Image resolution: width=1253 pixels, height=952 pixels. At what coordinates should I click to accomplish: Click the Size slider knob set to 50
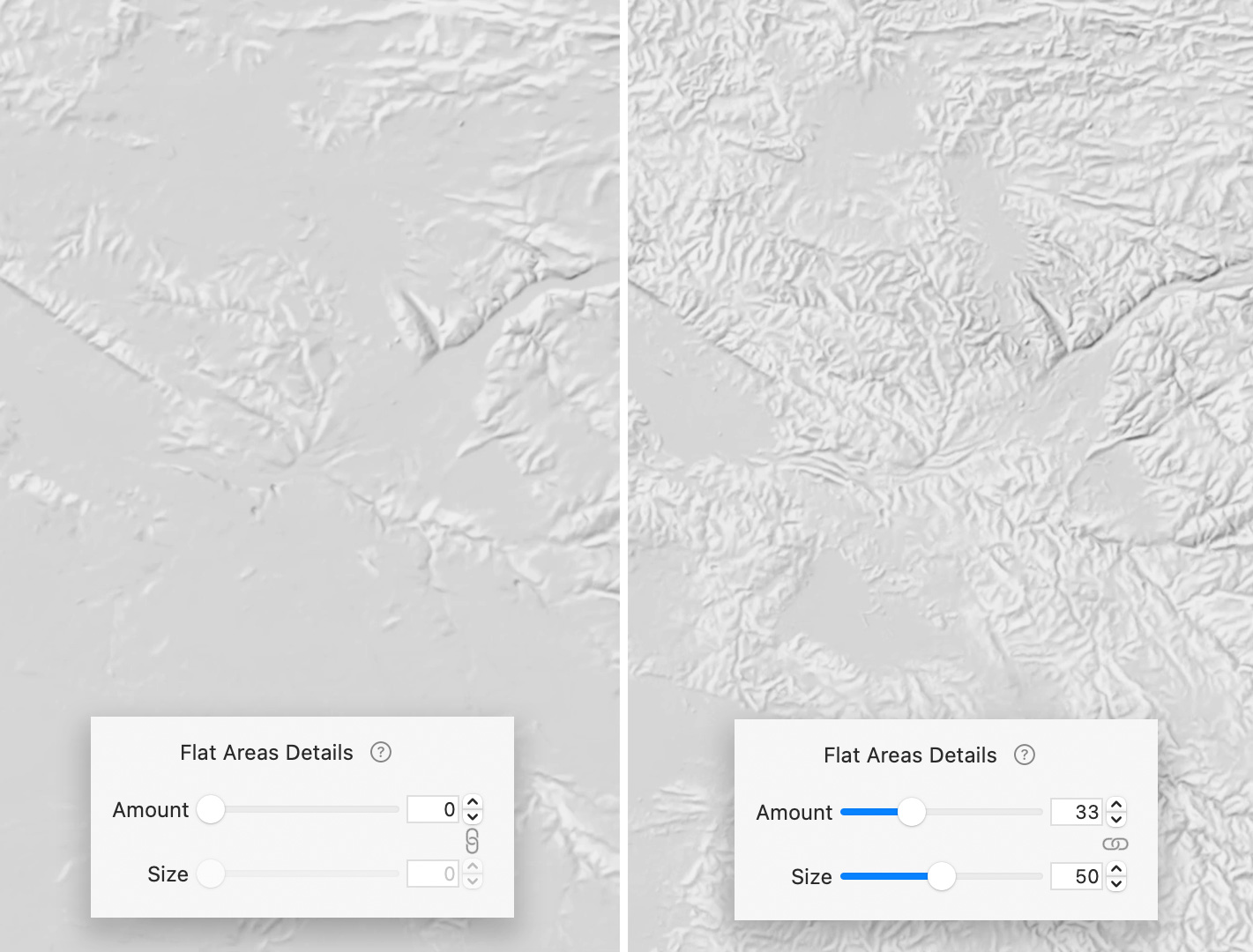coord(942,876)
